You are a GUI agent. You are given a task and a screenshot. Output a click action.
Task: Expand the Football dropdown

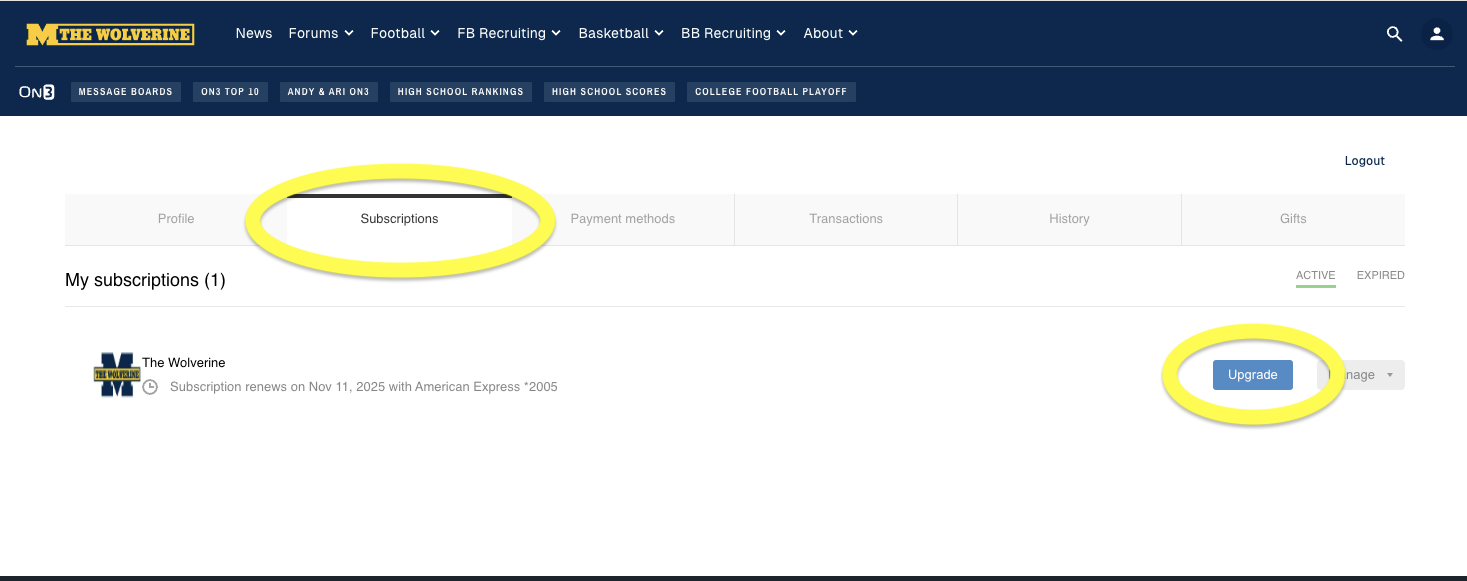(x=405, y=33)
